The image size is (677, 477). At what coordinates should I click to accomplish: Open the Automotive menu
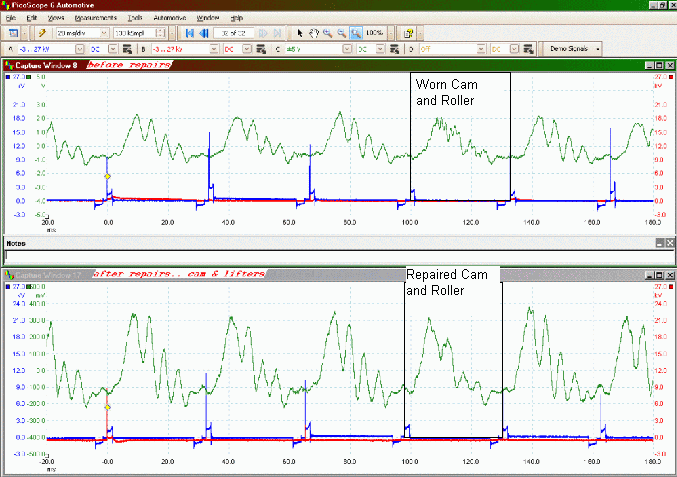click(x=167, y=18)
